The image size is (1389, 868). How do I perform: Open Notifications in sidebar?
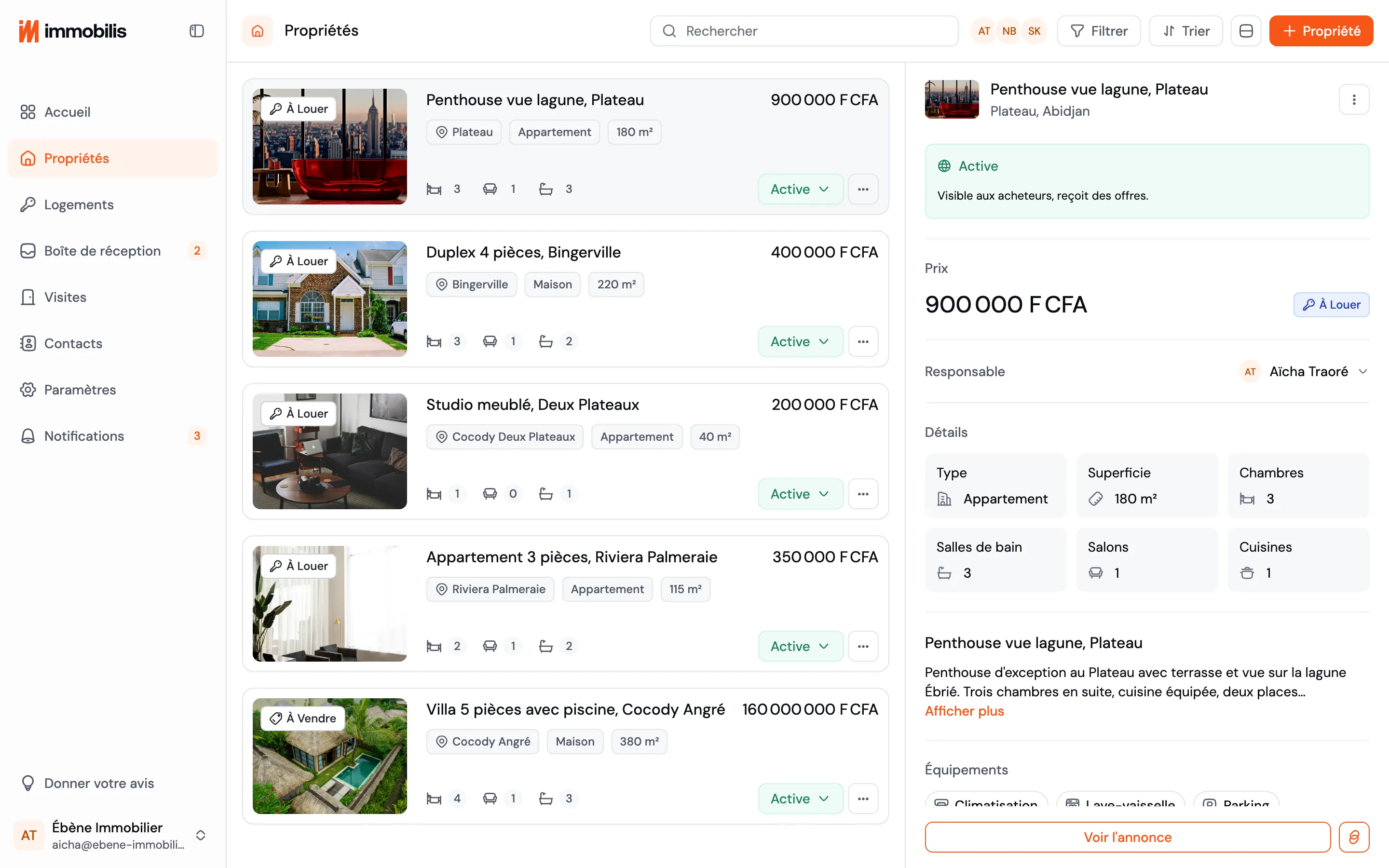click(x=112, y=436)
